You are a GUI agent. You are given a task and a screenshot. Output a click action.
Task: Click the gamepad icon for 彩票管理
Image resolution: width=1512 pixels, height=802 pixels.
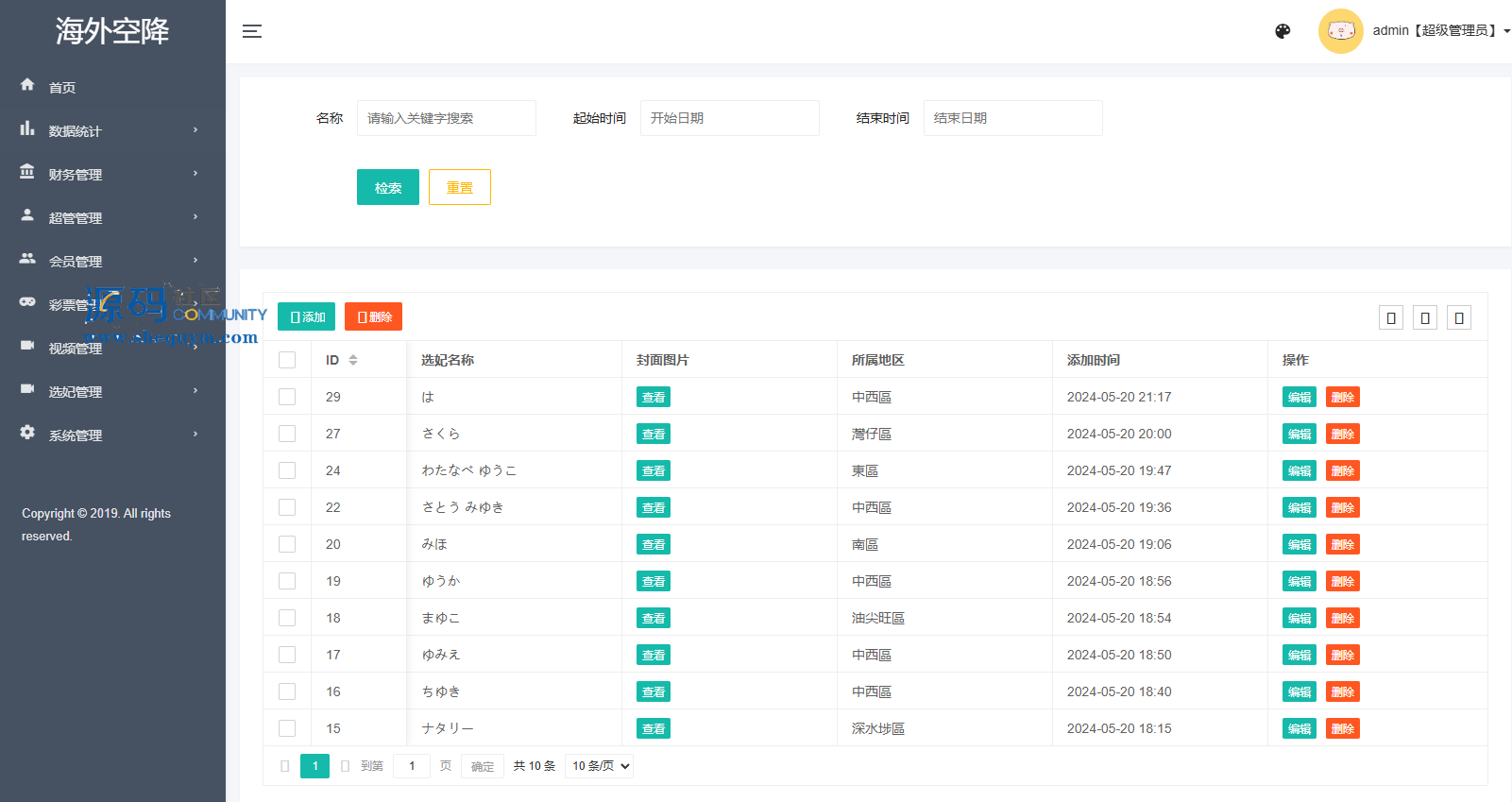[27, 302]
